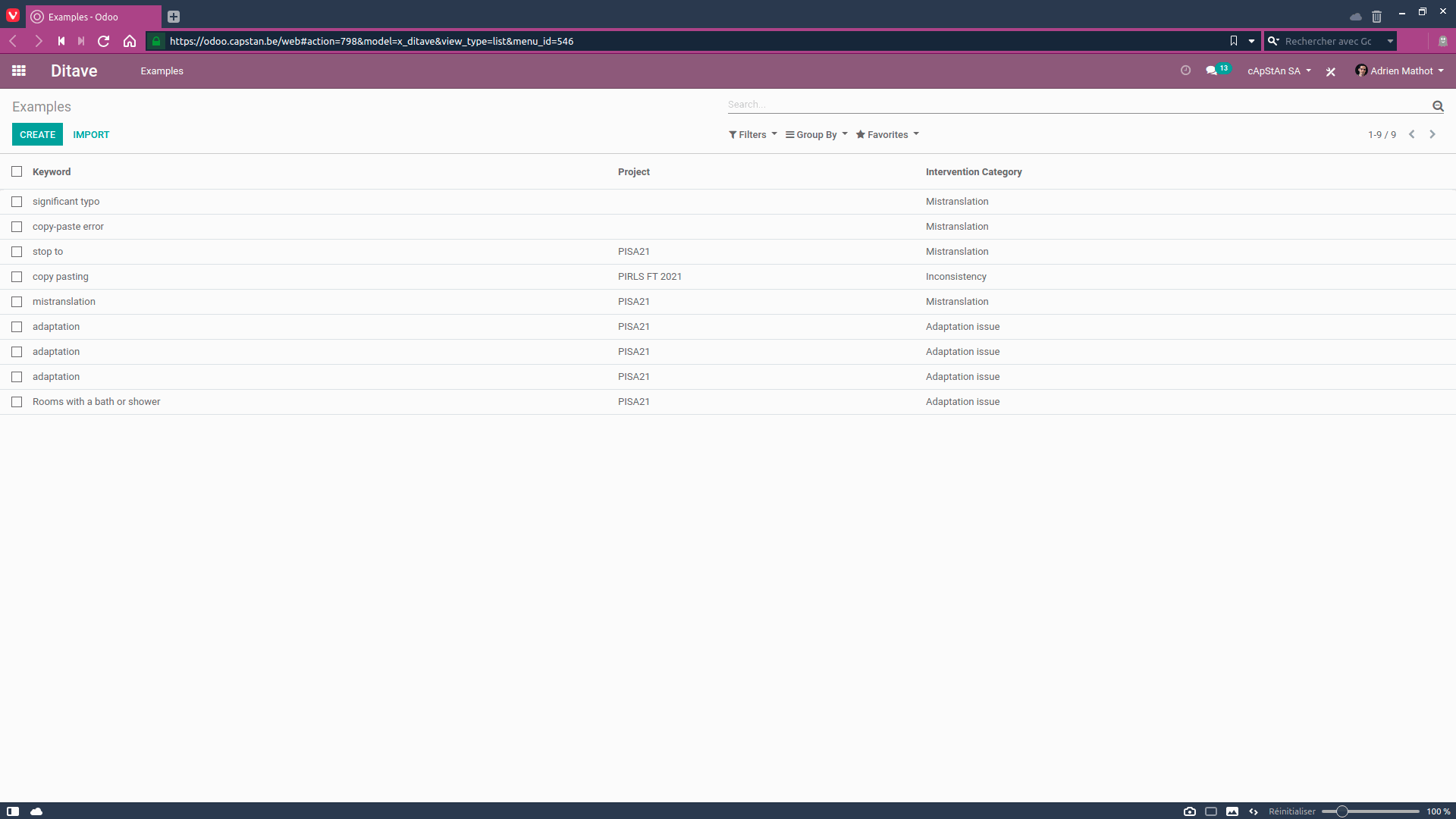Click the camera screenshot icon in status bar
1456x819 pixels.
[x=1191, y=811]
